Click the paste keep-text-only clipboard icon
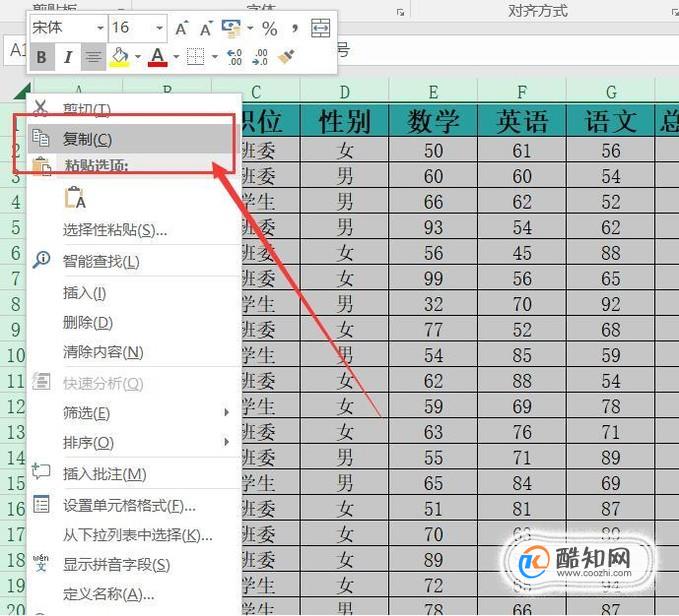 (x=75, y=197)
